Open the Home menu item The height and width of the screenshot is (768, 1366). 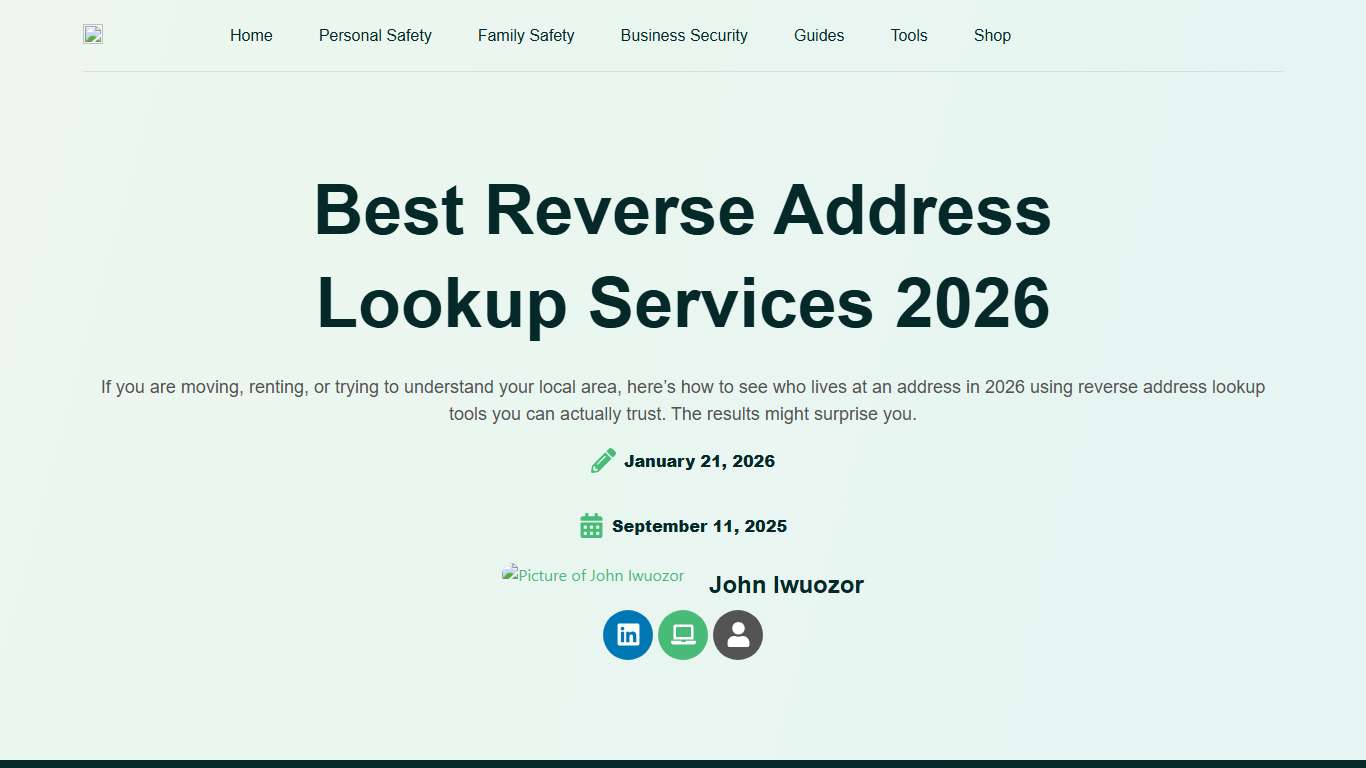click(x=251, y=35)
